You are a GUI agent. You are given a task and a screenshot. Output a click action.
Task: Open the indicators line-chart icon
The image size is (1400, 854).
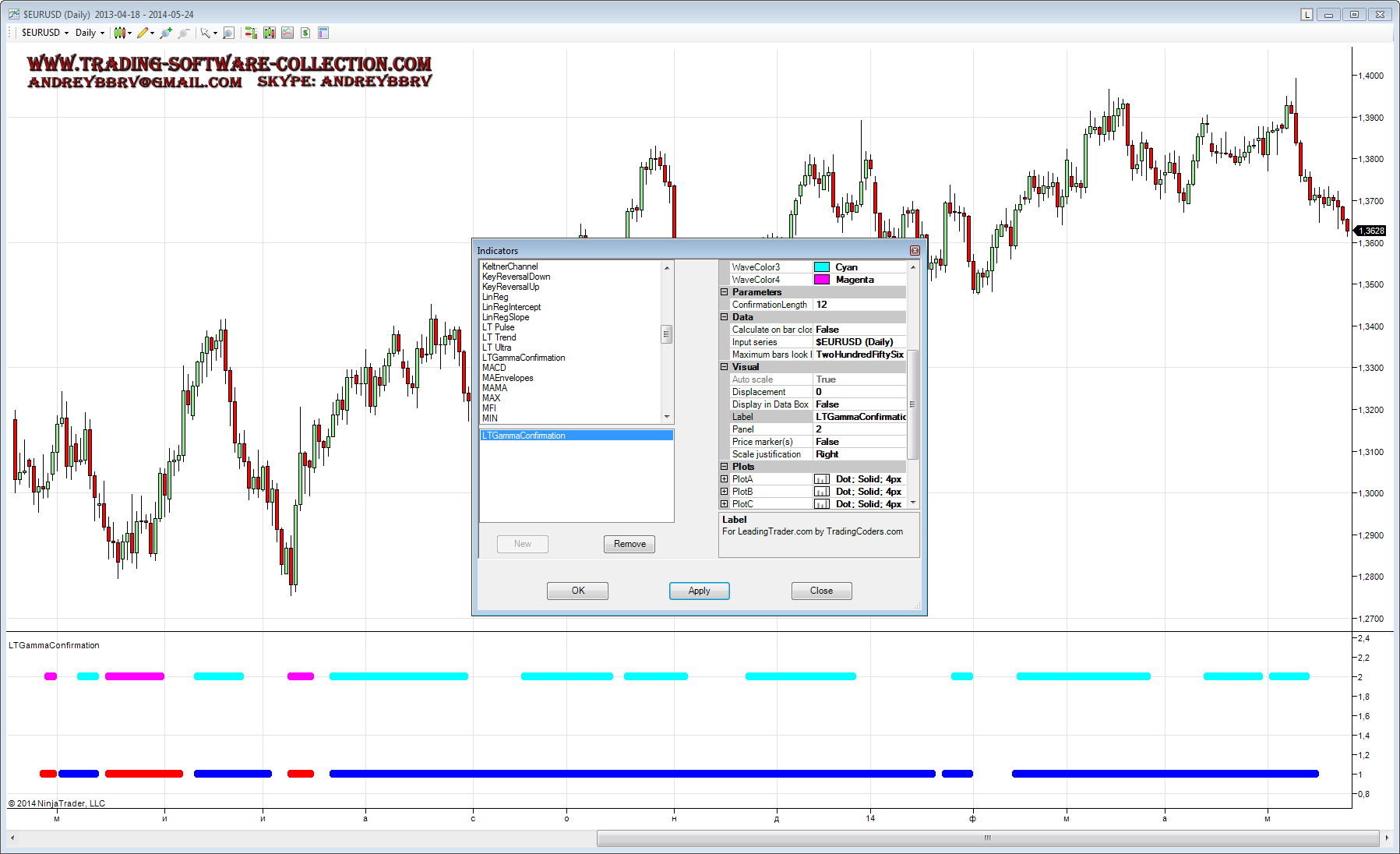point(287,33)
